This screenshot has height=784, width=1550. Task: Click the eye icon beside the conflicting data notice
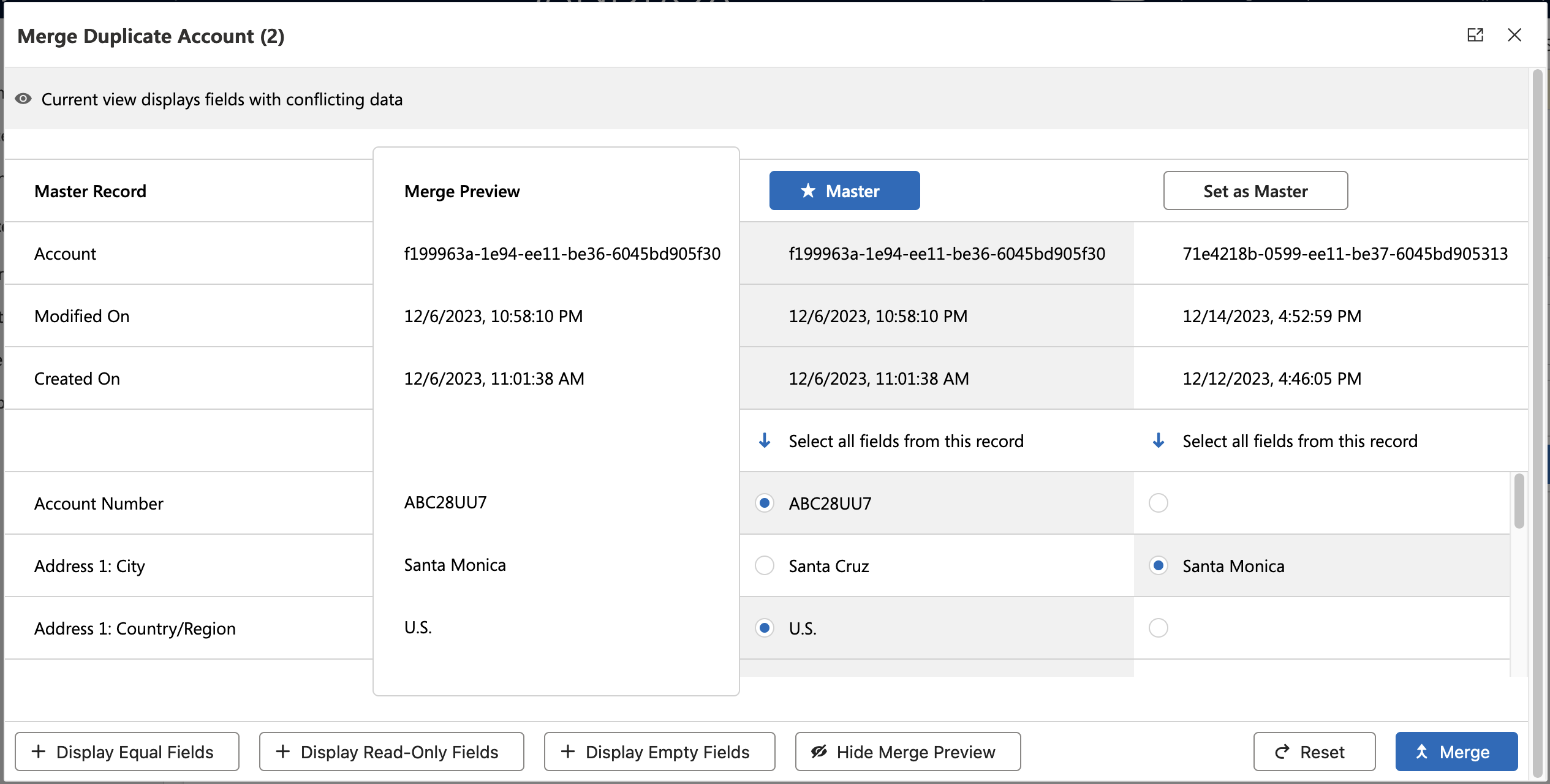point(23,99)
